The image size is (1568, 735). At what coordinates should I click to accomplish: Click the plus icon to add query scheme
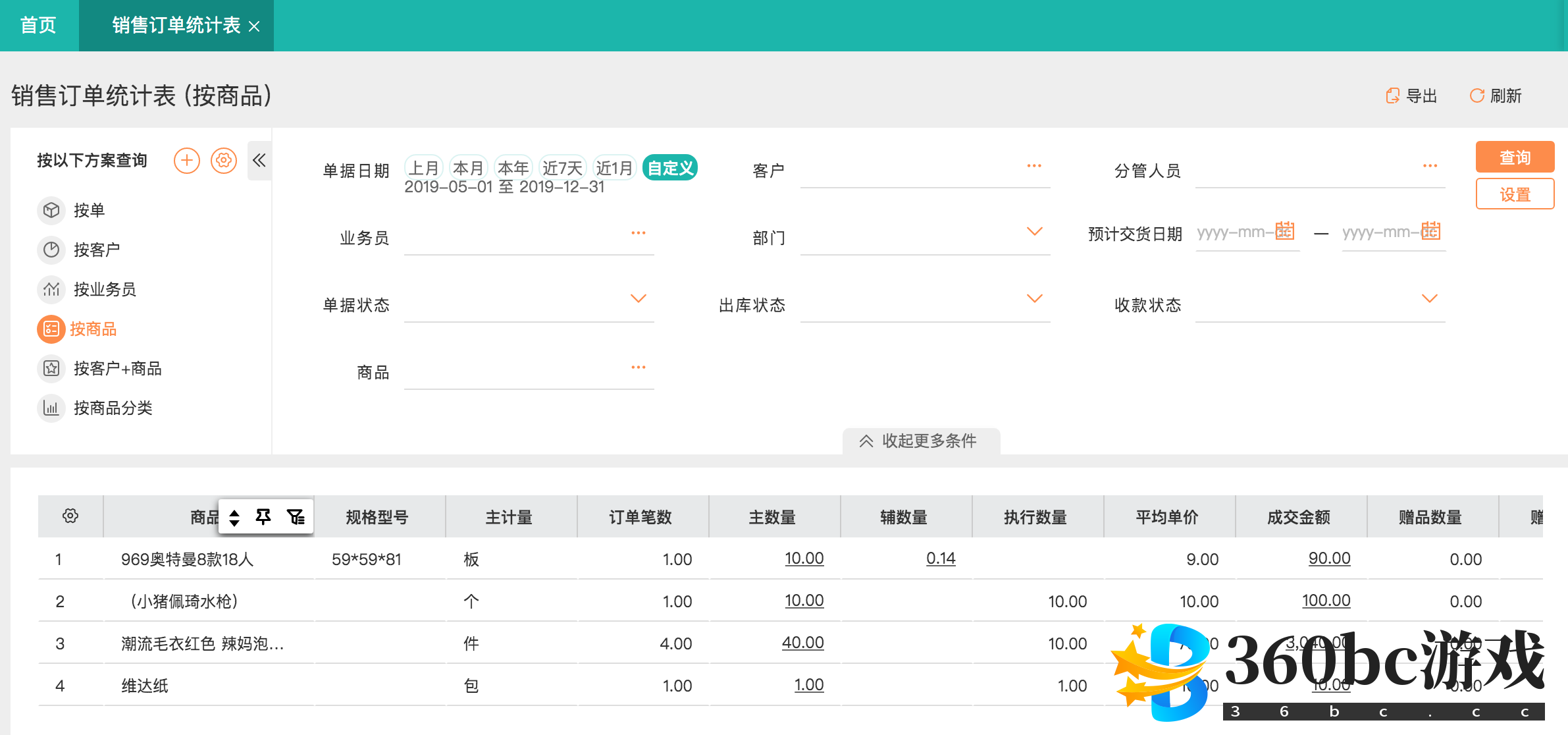click(187, 160)
